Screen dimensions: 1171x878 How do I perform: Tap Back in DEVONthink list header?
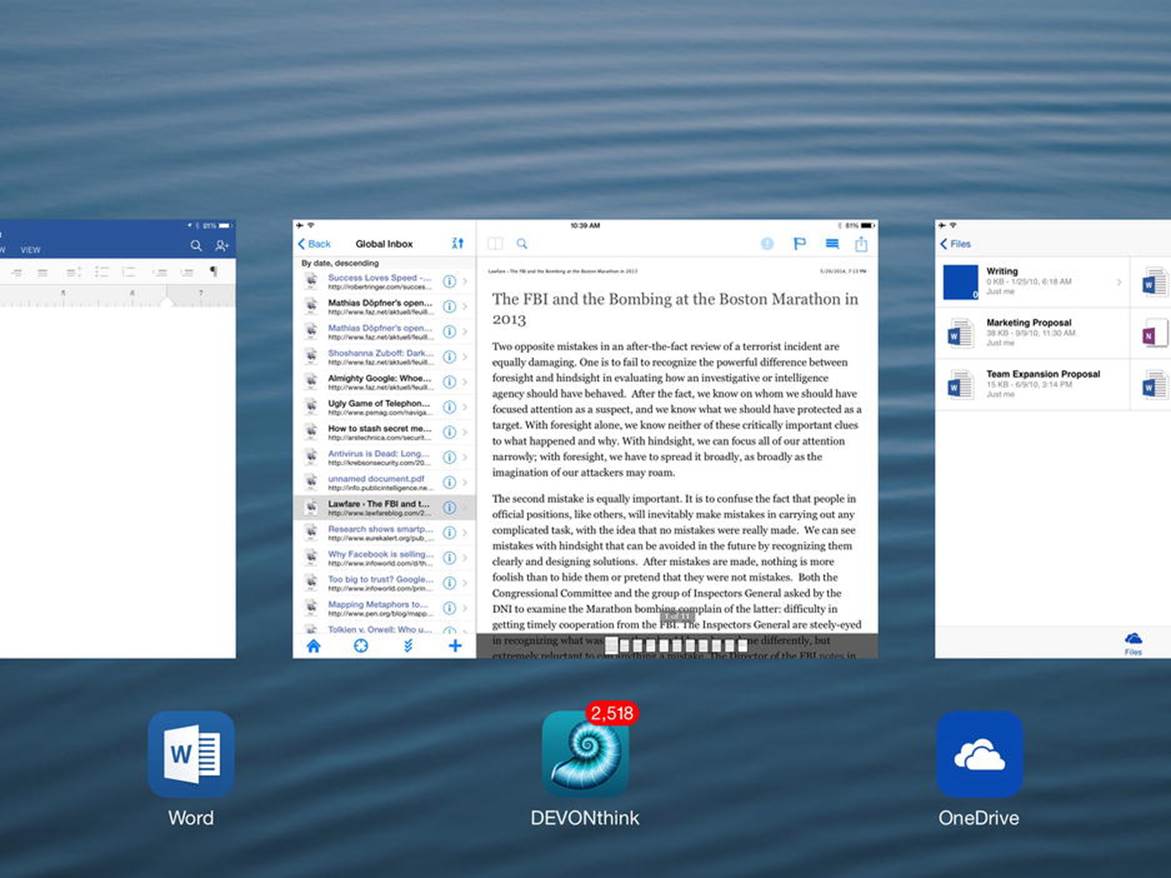314,243
